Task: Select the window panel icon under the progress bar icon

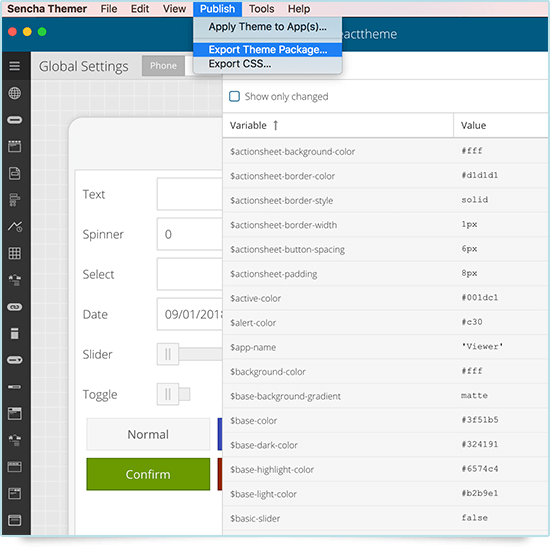Action: click(x=15, y=413)
